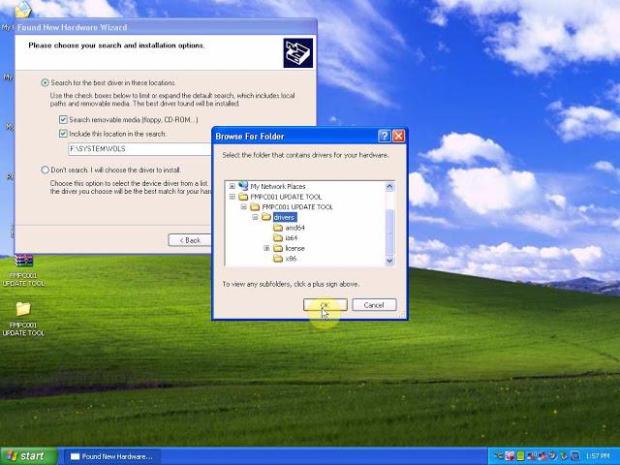Toggle 'Include this location in the search' checkbox
The height and width of the screenshot is (465, 620).
click(x=63, y=134)
